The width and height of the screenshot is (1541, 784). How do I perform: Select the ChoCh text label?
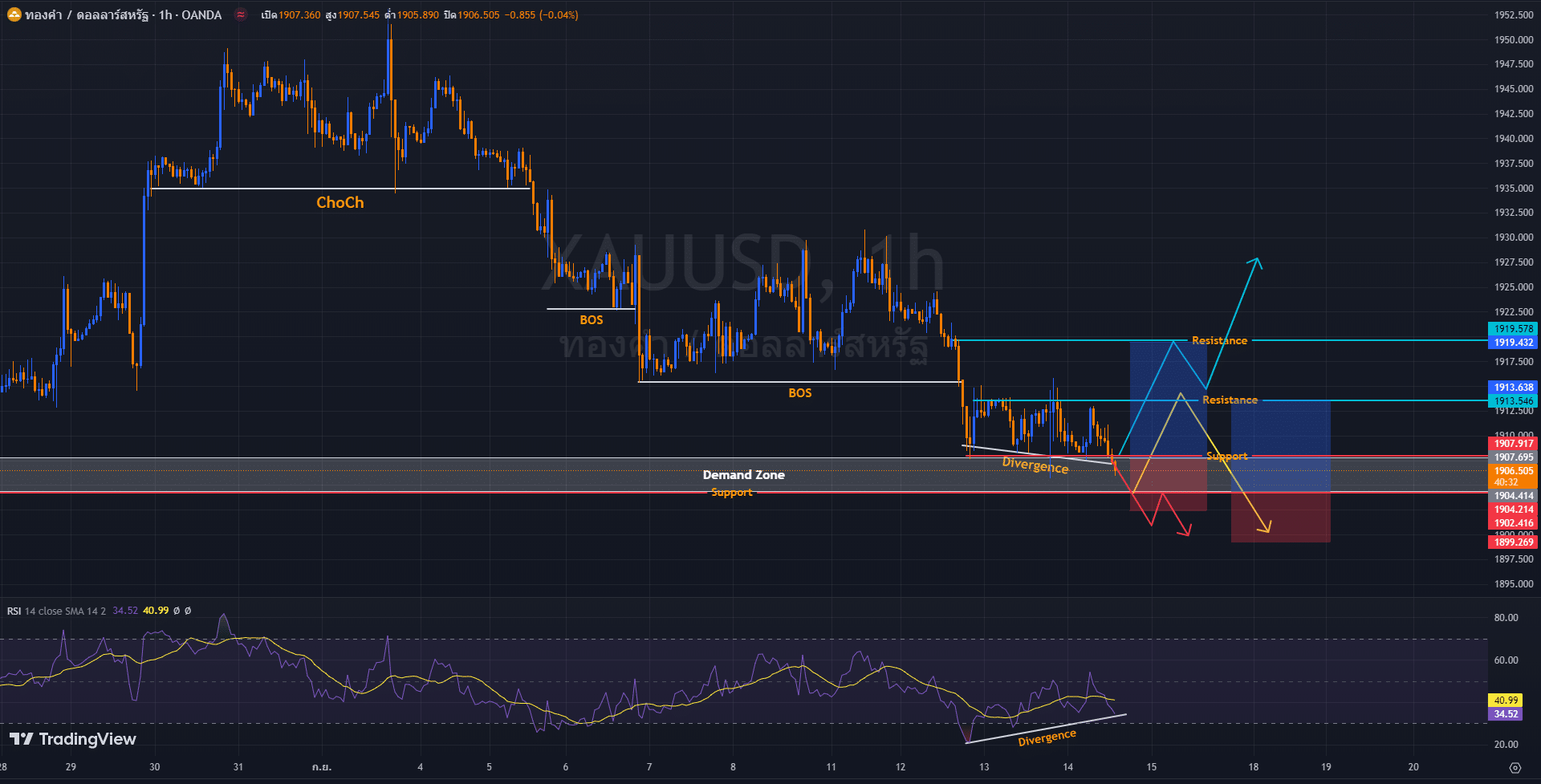pyautogui.click(x=340, y=203)
